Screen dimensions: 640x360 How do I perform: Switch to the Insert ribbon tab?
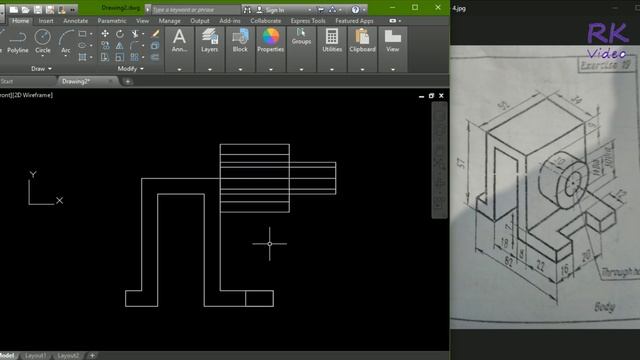click(46, 20)
